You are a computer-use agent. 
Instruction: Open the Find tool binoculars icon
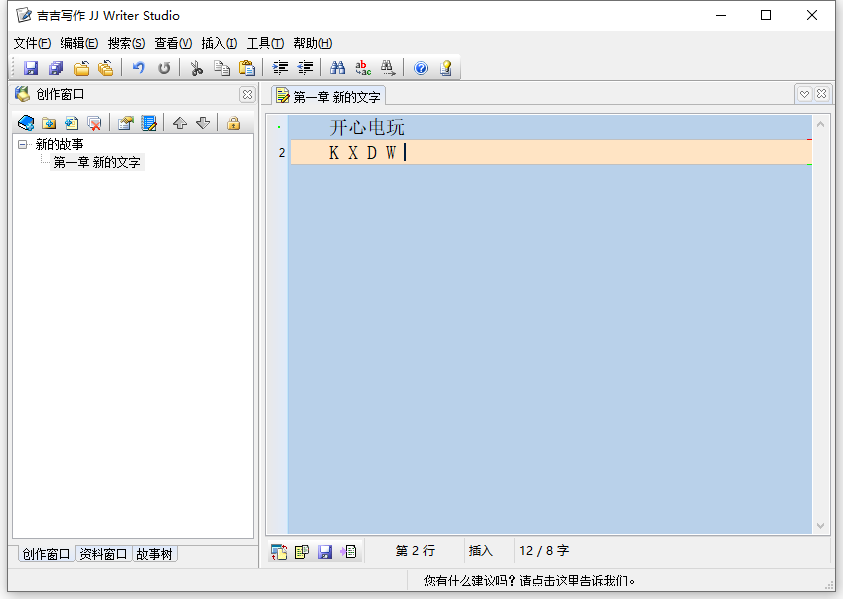340,67
